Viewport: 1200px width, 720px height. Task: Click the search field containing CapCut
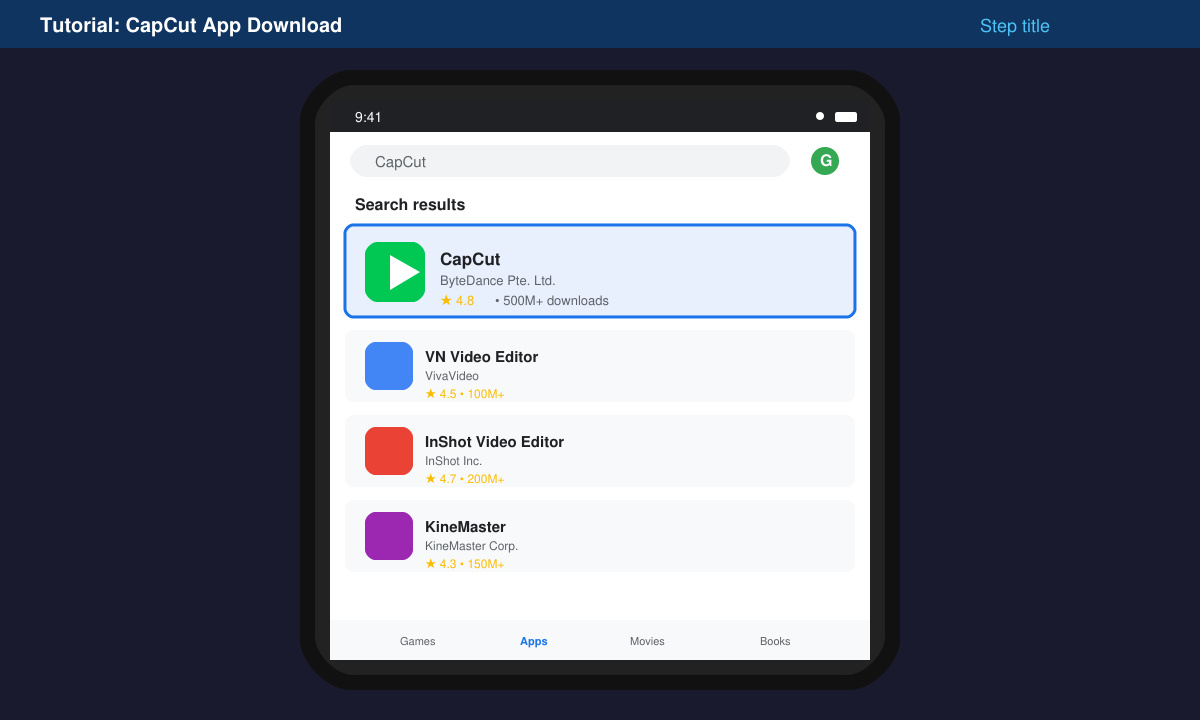(570, 161)
